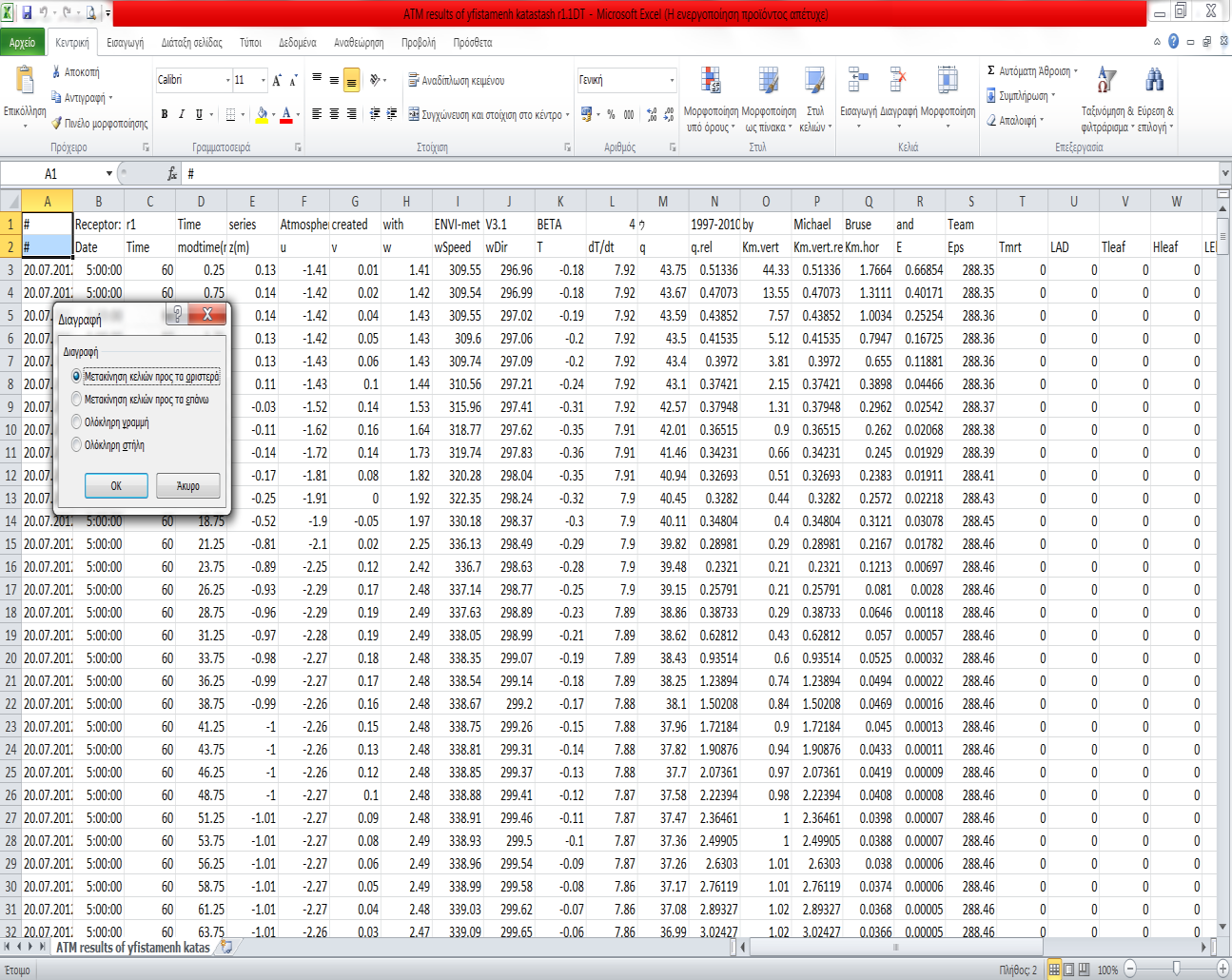Open the Conditional Formatting icon

pos(711,82)
